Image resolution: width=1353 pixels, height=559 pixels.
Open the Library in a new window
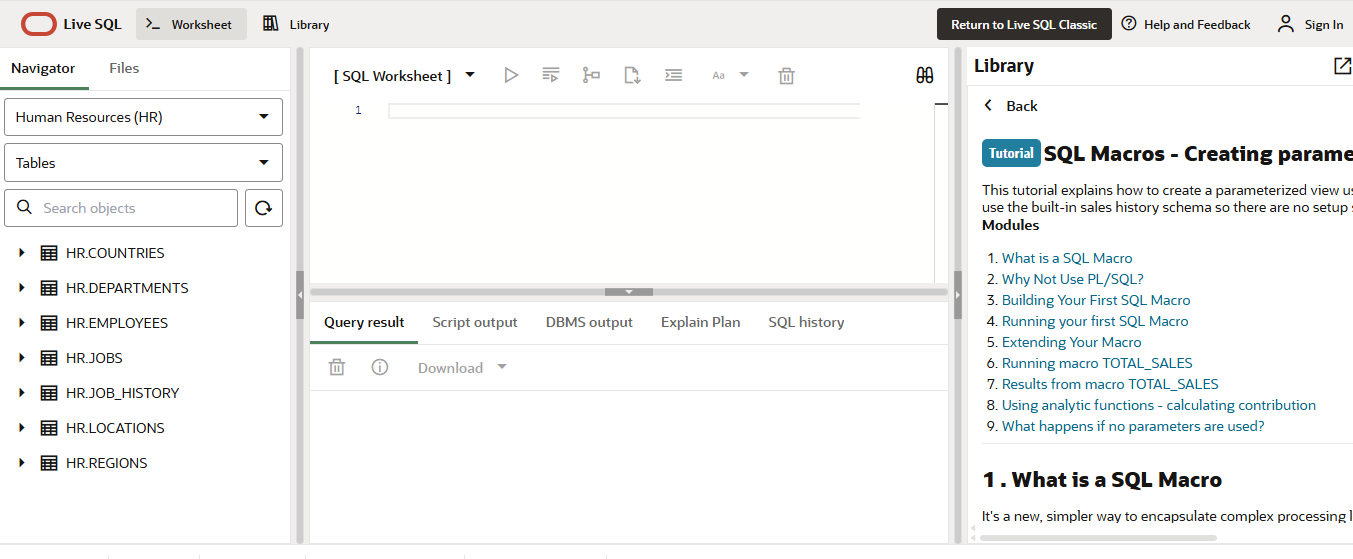point(1342,66)
